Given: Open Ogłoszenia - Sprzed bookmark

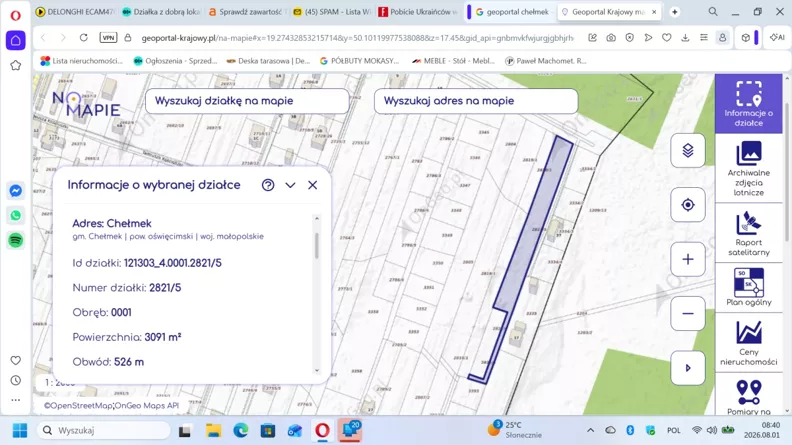Looking at the screenshot, I should (x=175, y=61).
